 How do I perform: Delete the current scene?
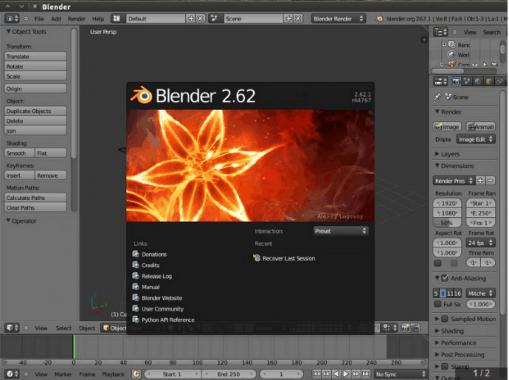(x=298, y=19)
